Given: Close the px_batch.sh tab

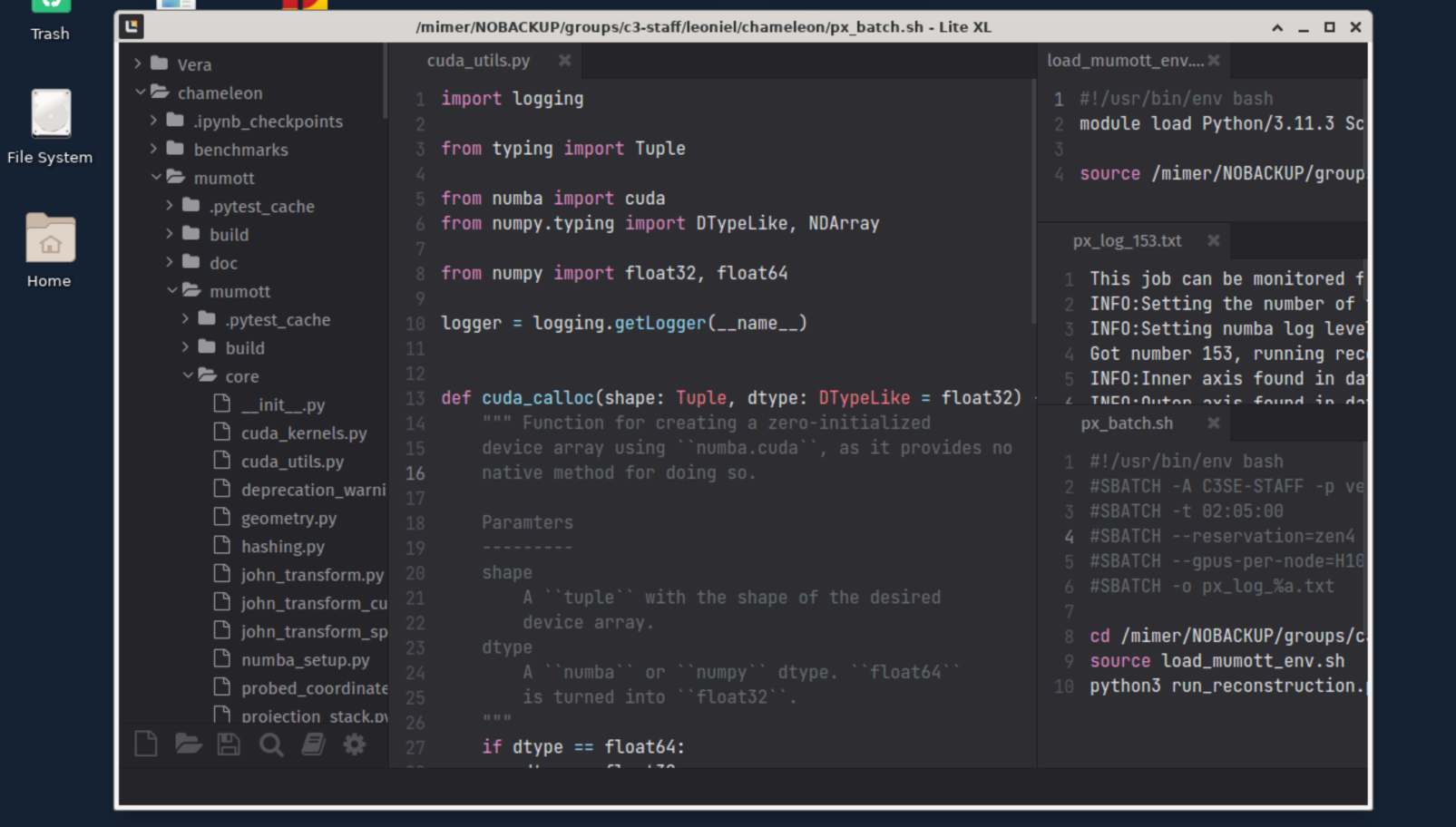Looking at the screenshot, I should 1214,423.
